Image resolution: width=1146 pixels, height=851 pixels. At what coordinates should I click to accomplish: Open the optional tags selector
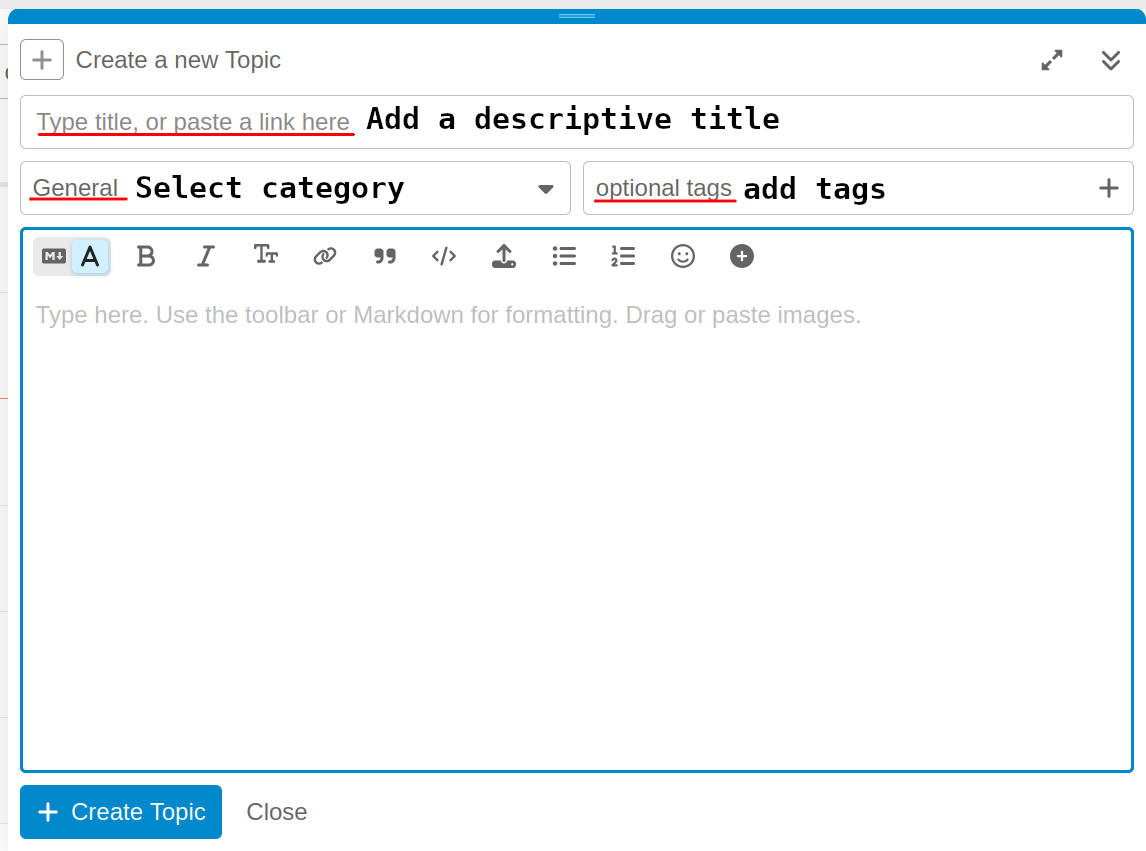point(857,188)
